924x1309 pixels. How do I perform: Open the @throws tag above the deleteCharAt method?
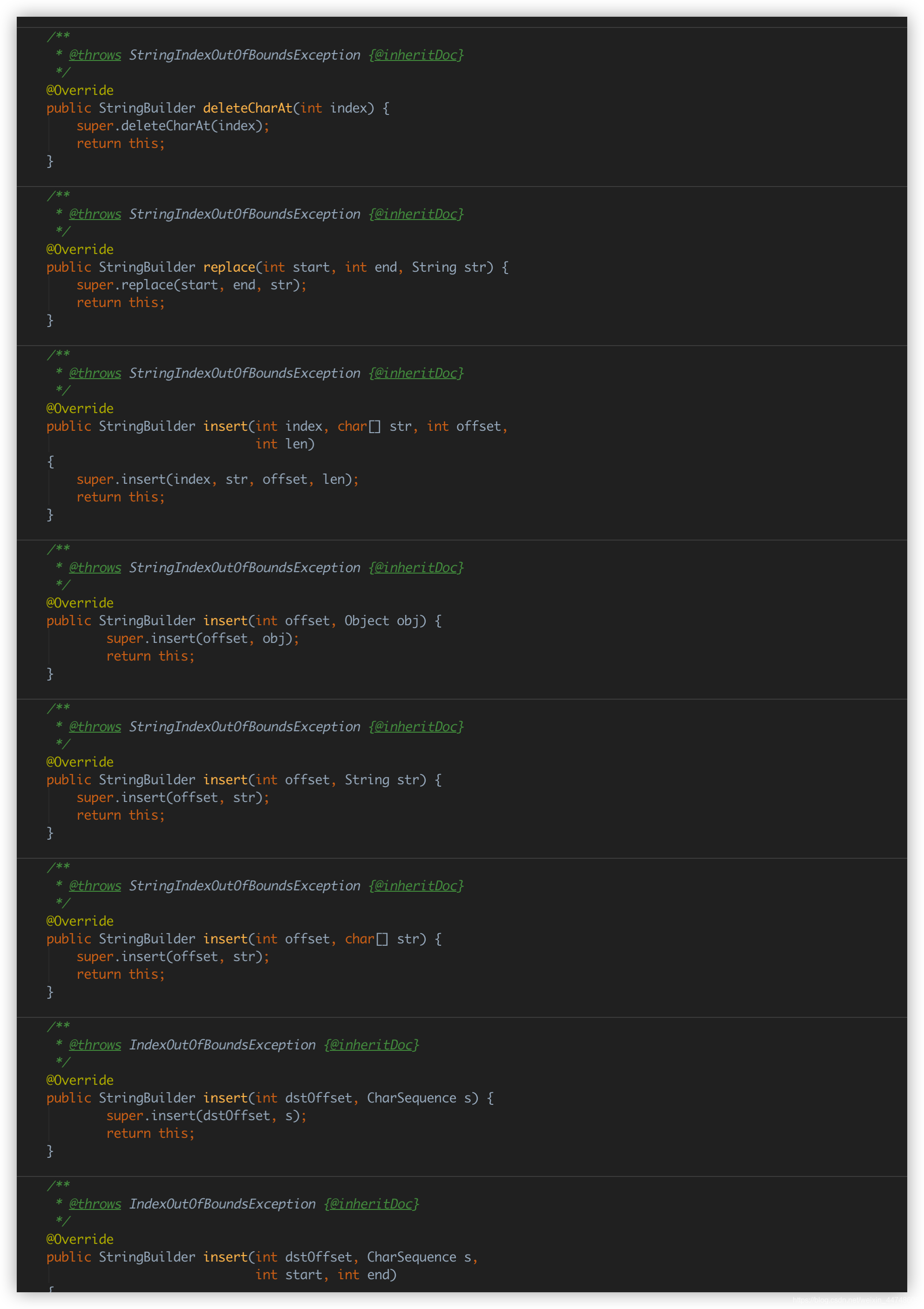(95, 55)
